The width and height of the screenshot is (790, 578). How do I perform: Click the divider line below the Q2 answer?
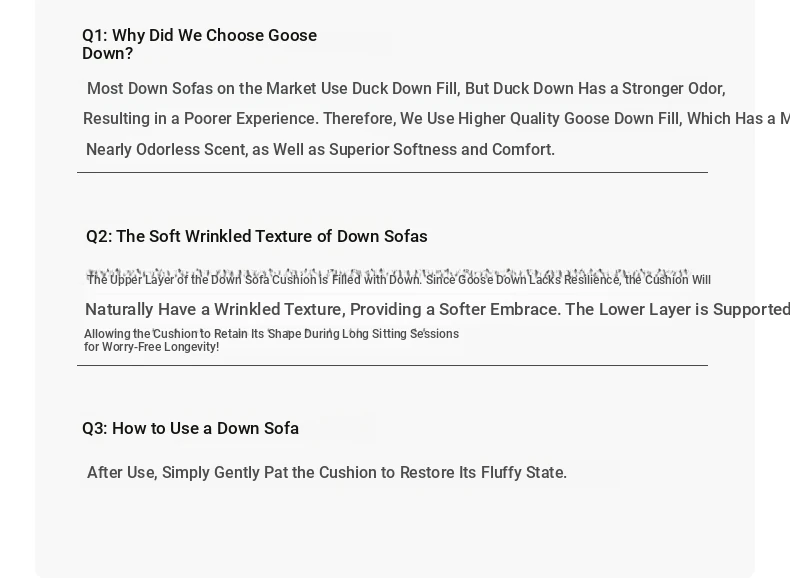tap(392, 365)
